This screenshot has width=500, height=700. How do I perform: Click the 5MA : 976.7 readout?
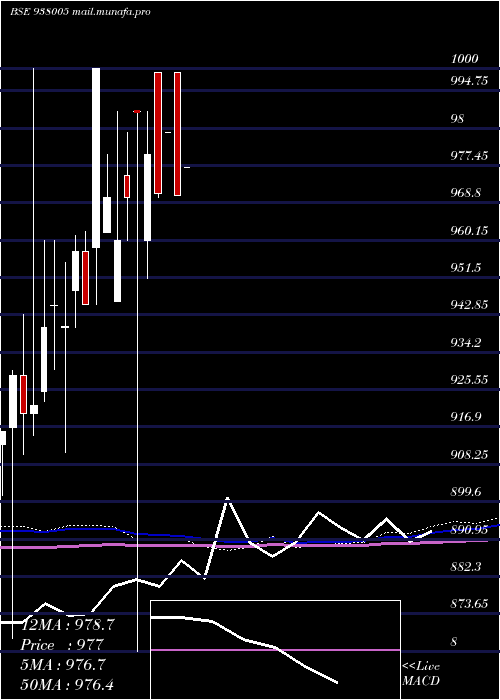point(62,665)
